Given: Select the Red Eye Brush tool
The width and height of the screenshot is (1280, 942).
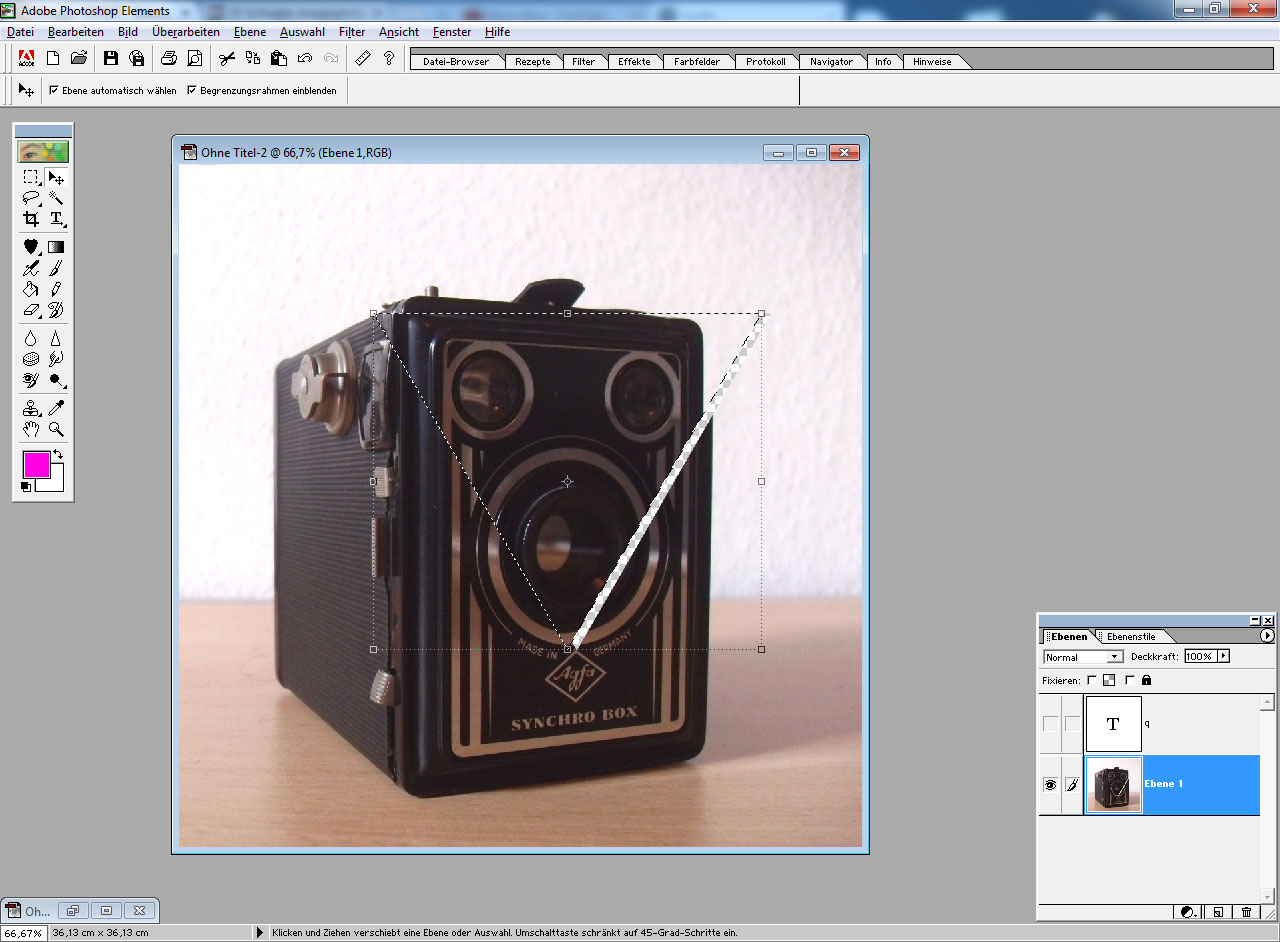Looking at the screenshot, I should click(x=31, y=380).
